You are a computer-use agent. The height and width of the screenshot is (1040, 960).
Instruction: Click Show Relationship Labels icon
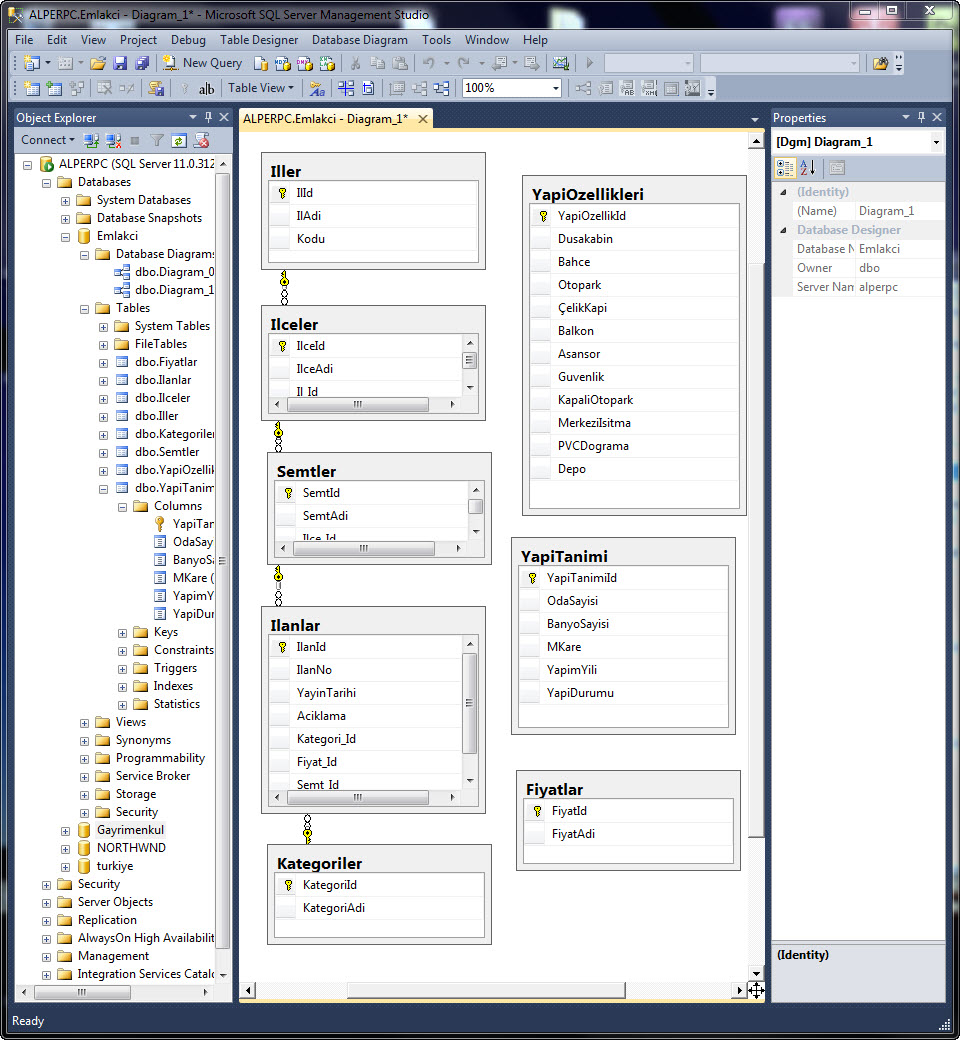tap(317, 88)
